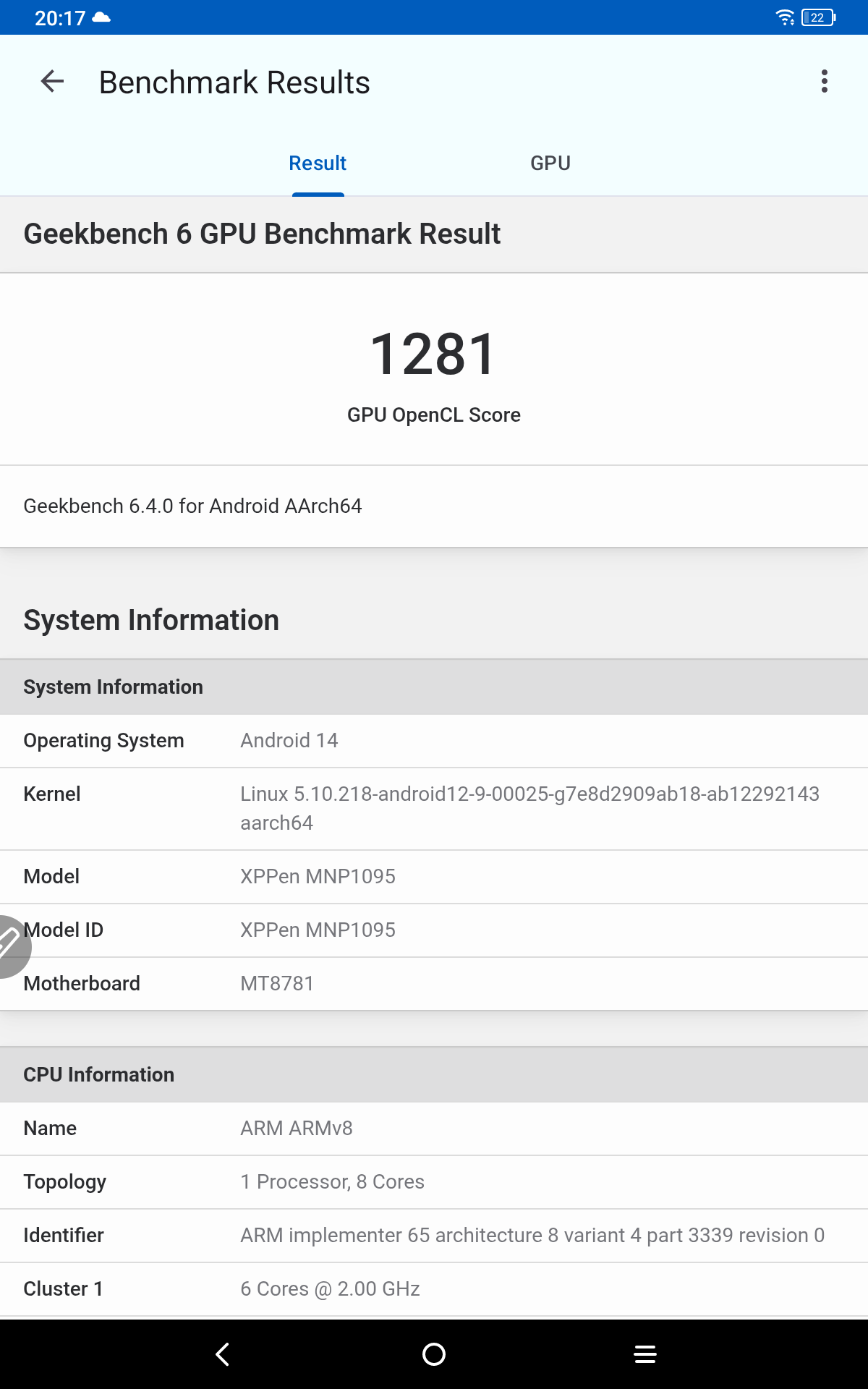Switch to the GPU tab

[550, 163]
